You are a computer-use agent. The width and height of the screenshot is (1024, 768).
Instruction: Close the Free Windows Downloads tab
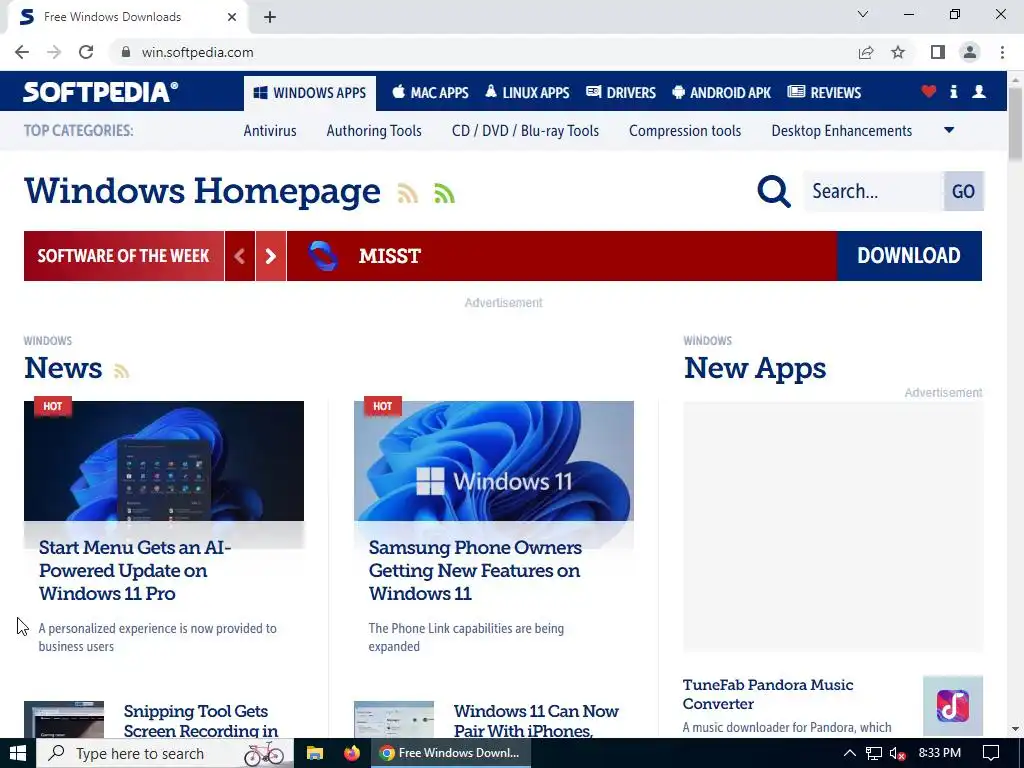232,17
